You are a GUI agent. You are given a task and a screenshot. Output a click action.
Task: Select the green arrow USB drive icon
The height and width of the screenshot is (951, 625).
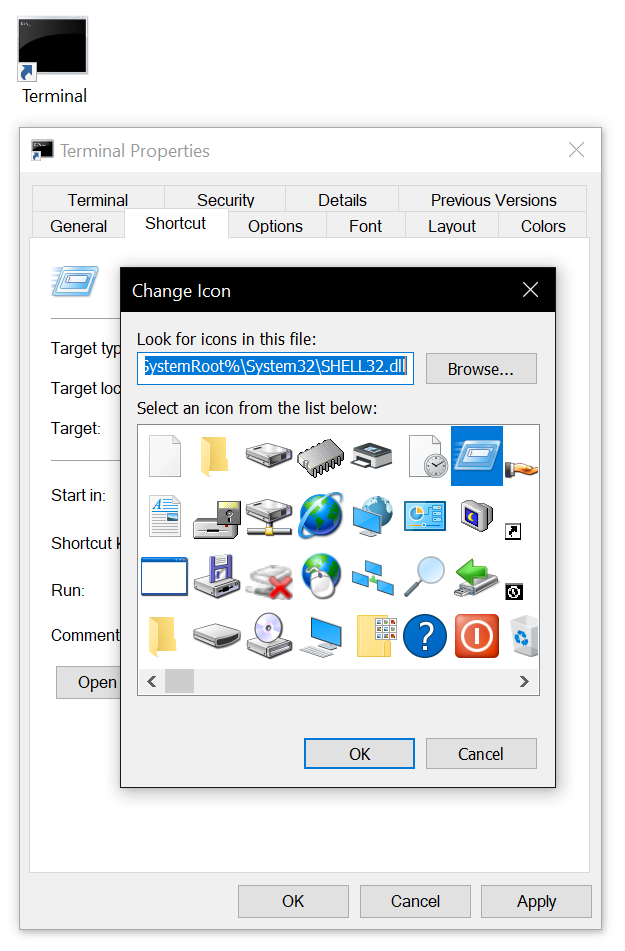point(476,578)
